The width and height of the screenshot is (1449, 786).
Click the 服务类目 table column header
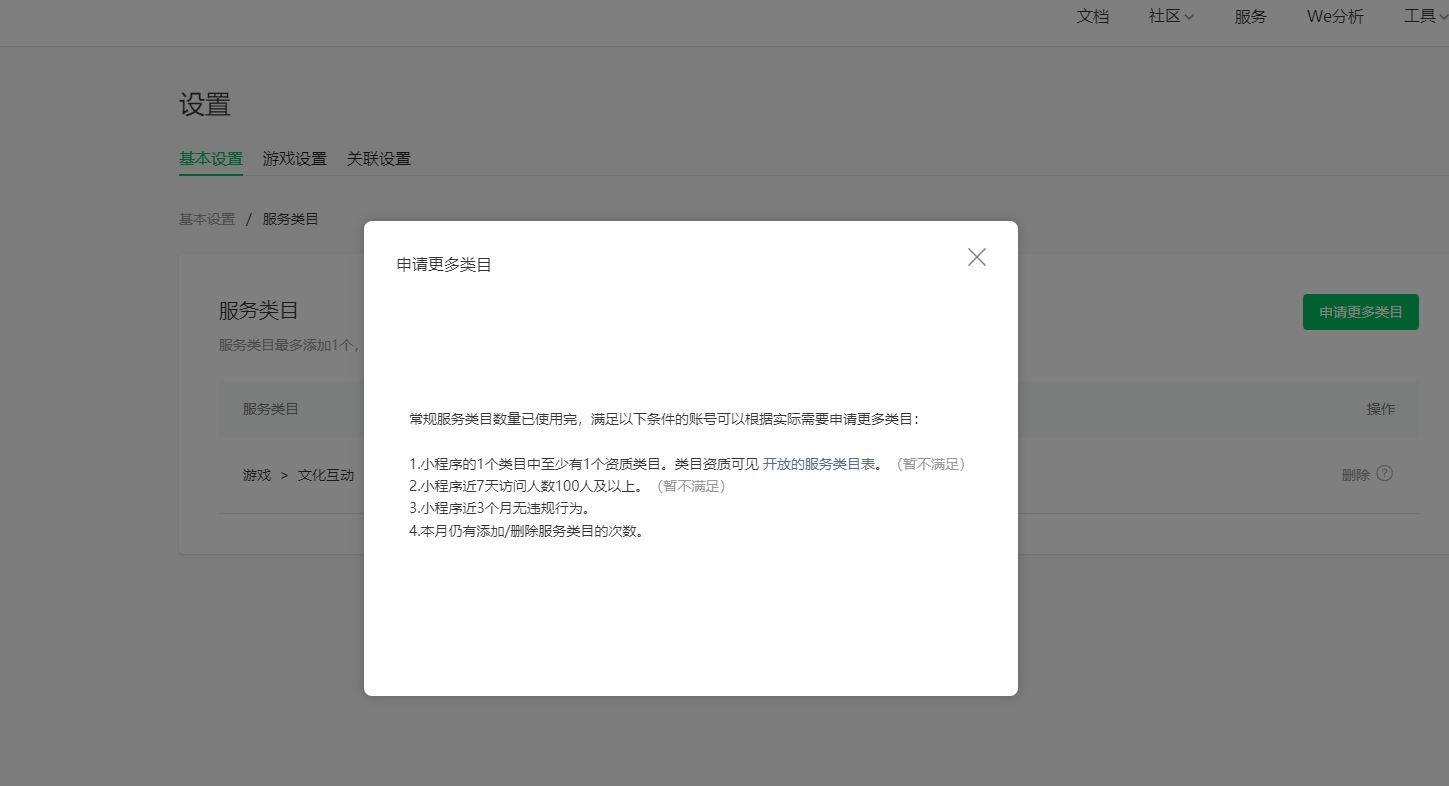(x=271, y=409)
